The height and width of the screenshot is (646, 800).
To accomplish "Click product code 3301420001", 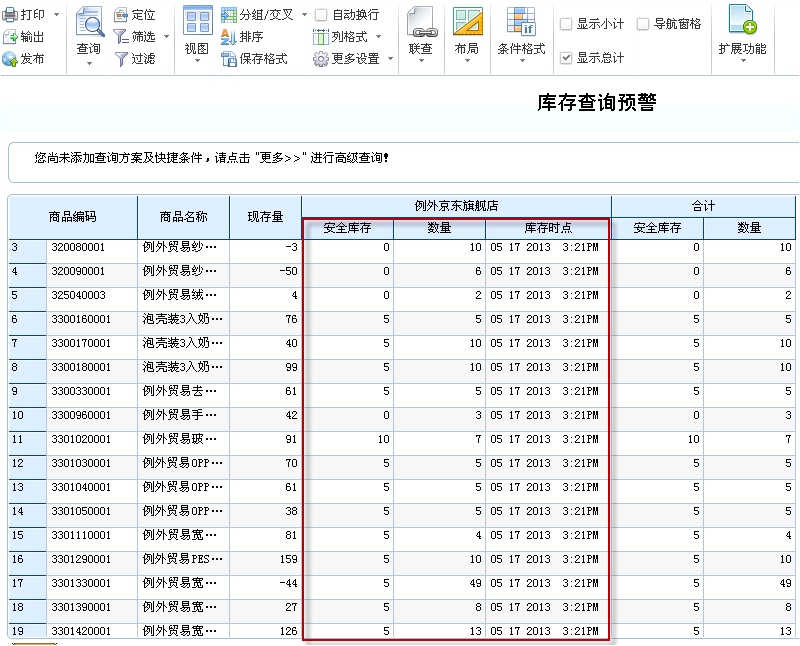I will point(81,631).
